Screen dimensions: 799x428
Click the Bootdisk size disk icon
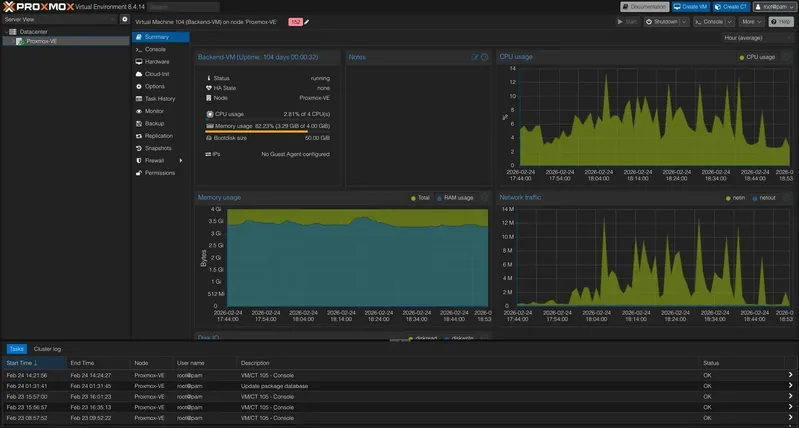pos(209,138)
